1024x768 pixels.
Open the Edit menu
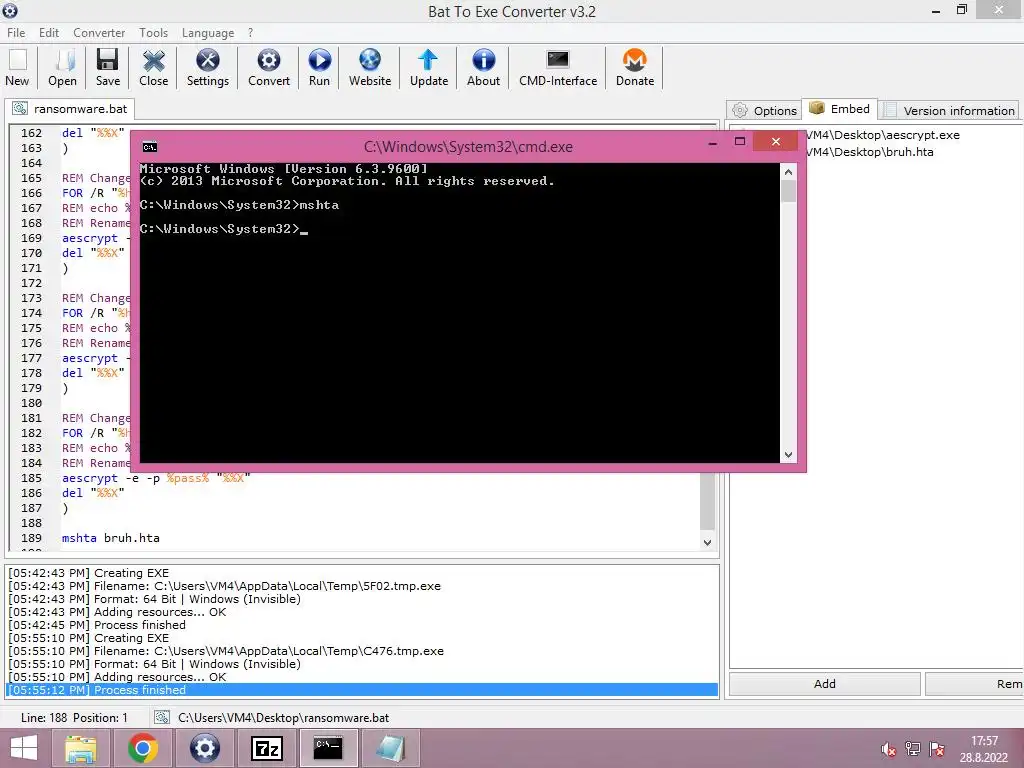[x=48, y=33]
